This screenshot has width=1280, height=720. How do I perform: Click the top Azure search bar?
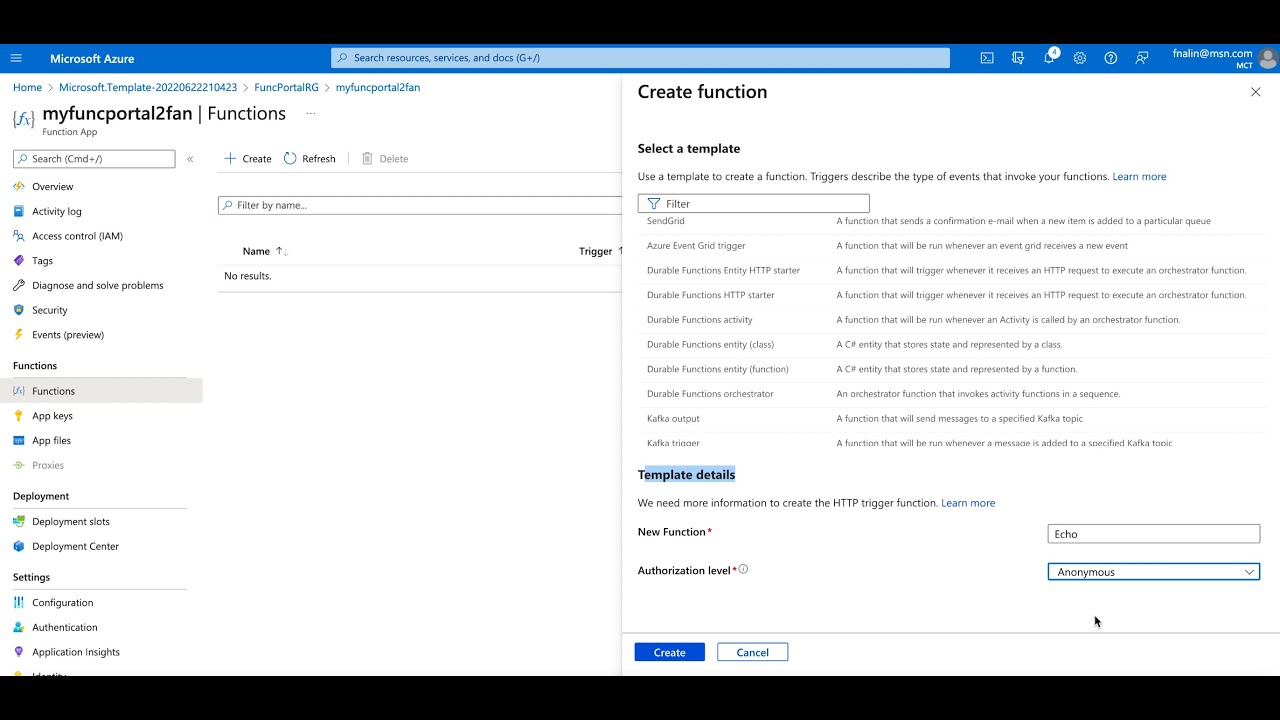pos(640,58)
